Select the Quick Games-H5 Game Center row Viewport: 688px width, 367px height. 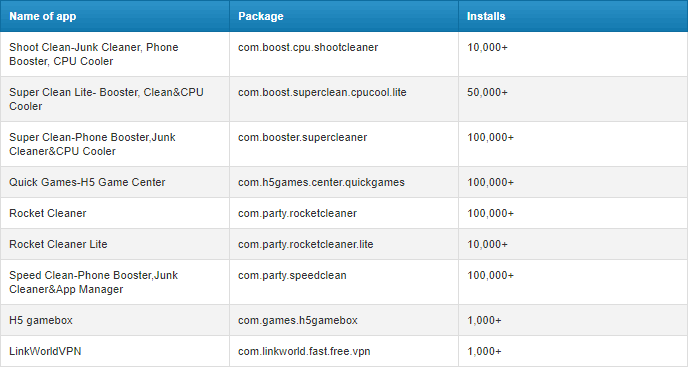pos(344,182)
